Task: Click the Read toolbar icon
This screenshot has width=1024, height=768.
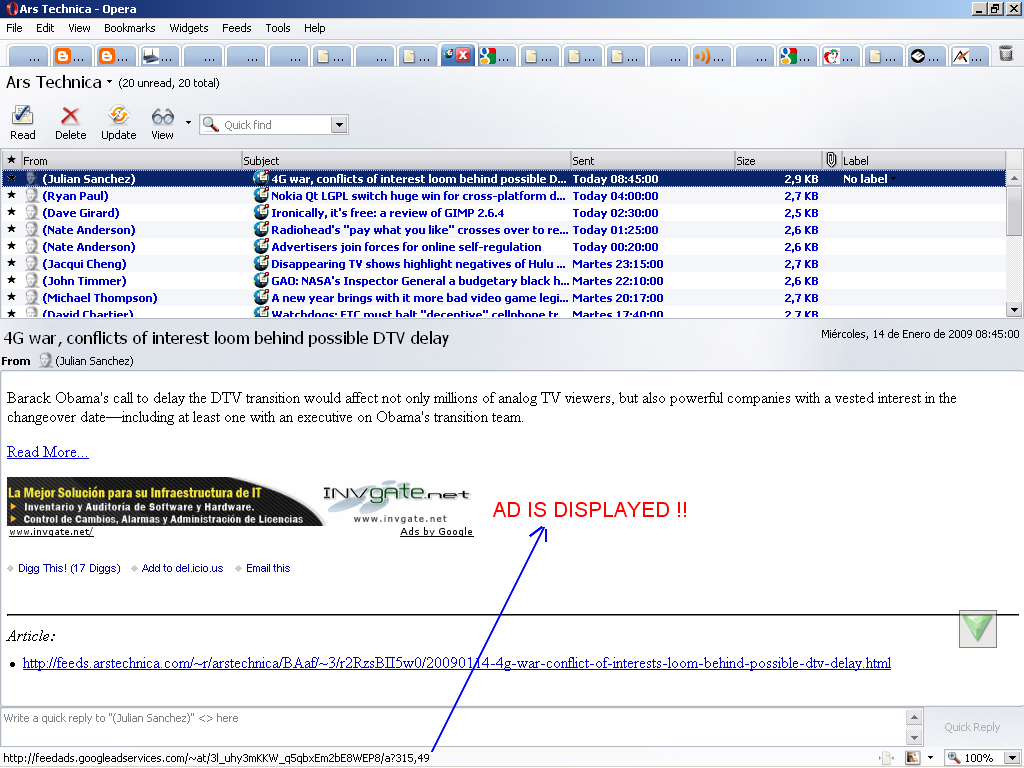Action: pyautogui.click(x=22, y=122)
